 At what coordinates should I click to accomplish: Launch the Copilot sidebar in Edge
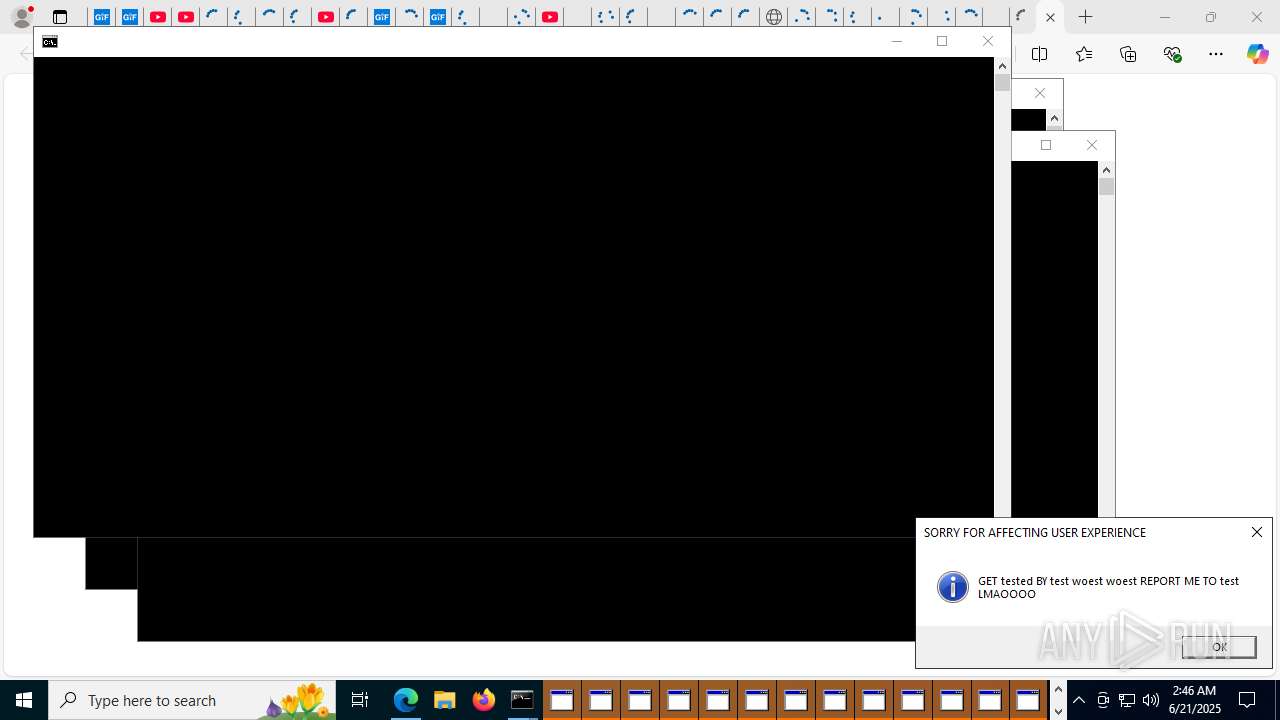(x=1257, y=54)
